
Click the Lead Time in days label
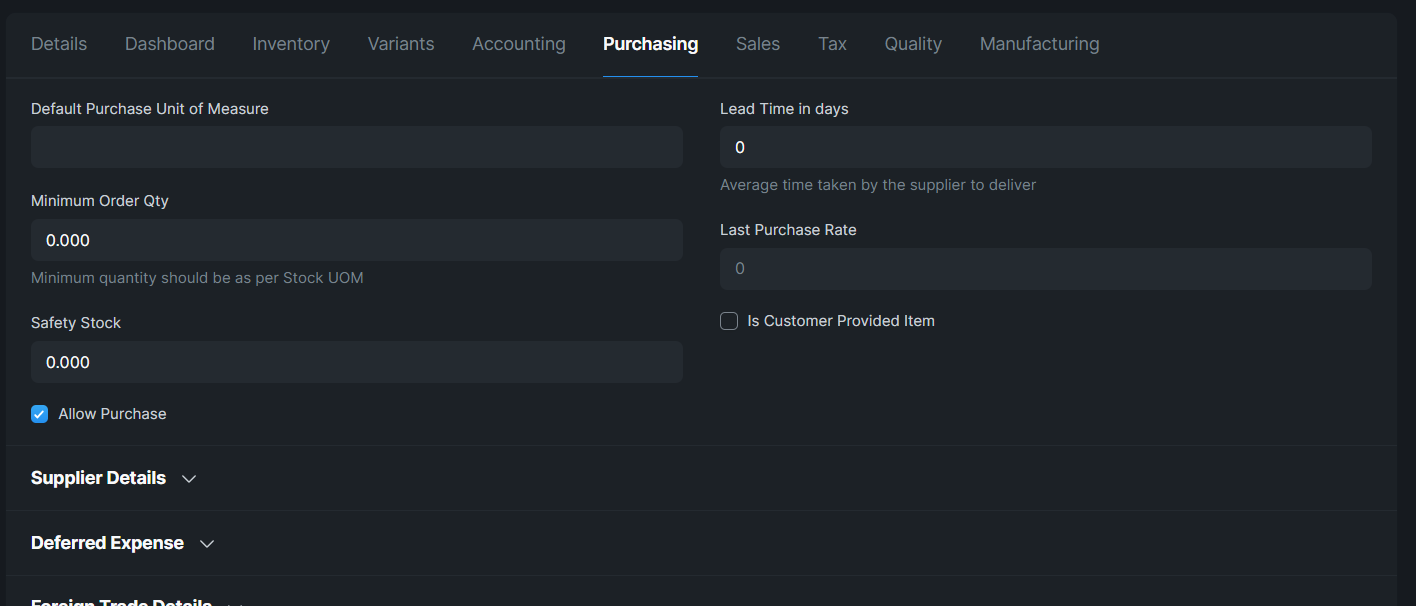click(x=784, y=109)
